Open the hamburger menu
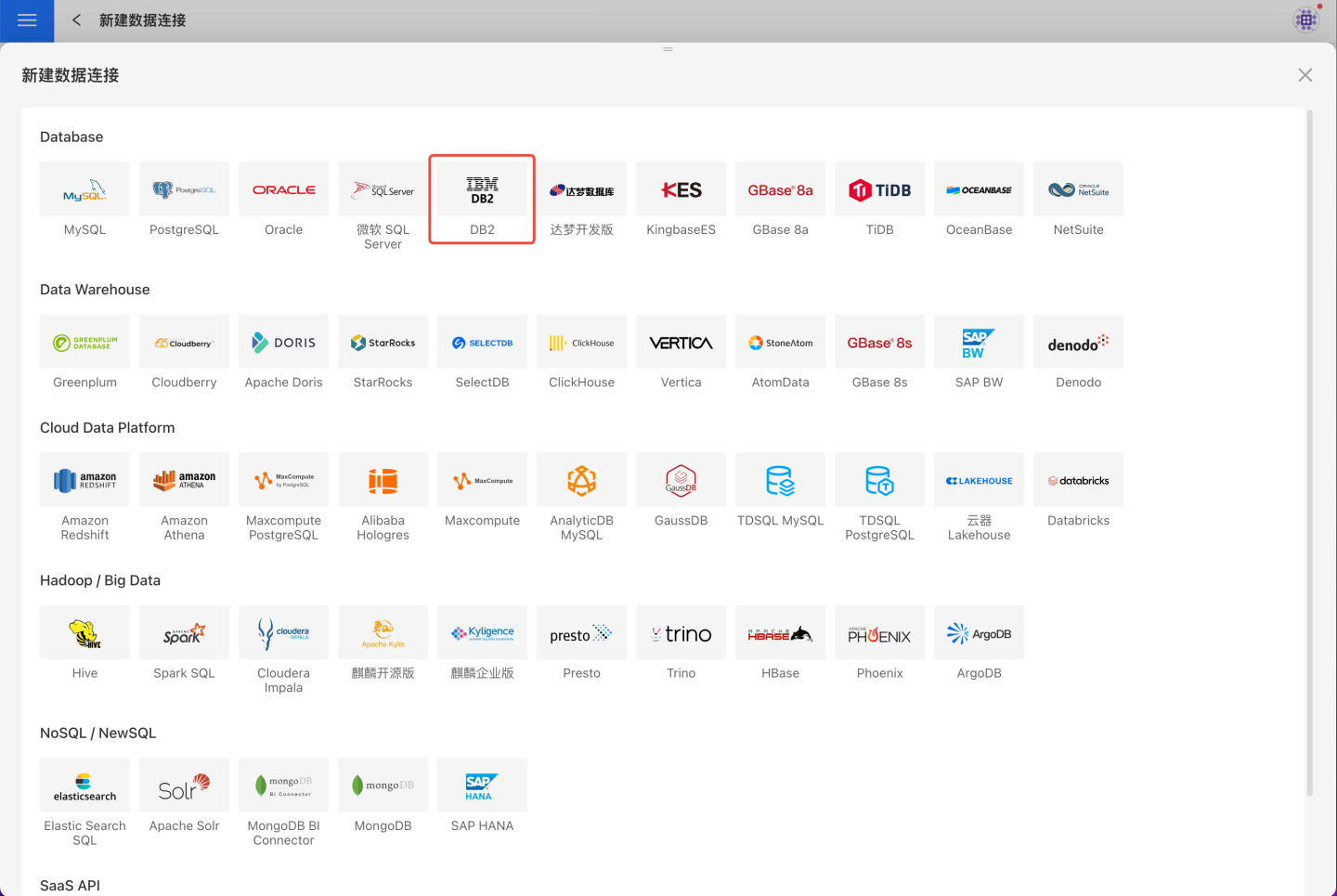1337x896 pixels. pos(27,20)
